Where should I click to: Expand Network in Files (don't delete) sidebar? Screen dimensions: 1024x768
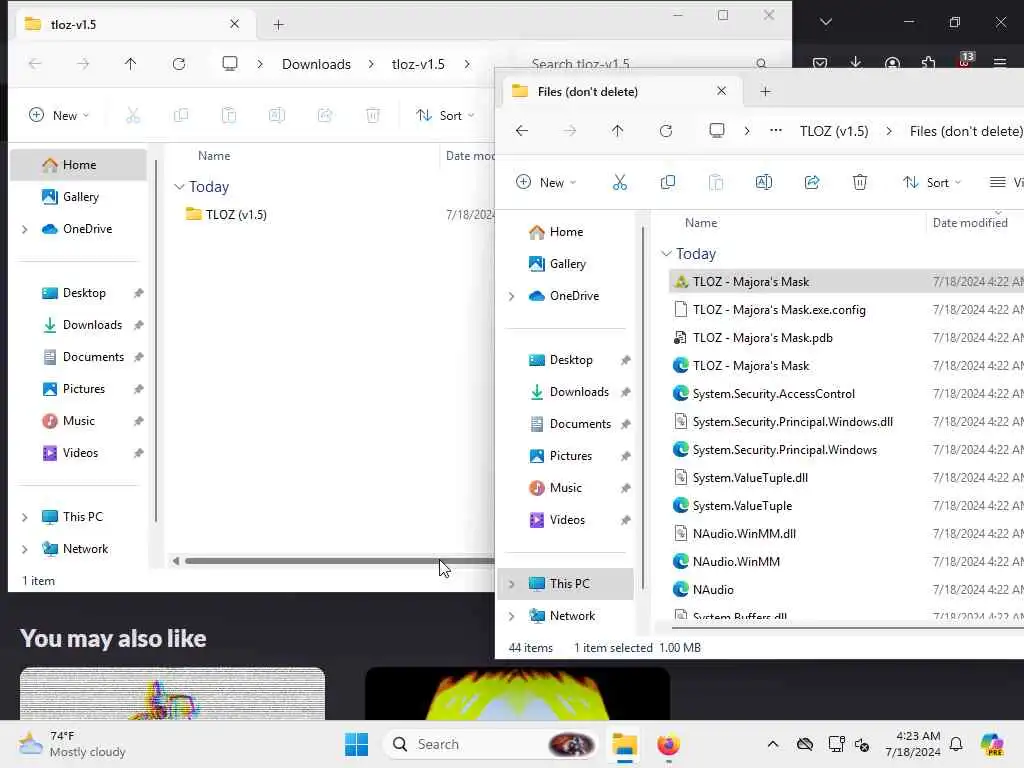tap(511, 616)
